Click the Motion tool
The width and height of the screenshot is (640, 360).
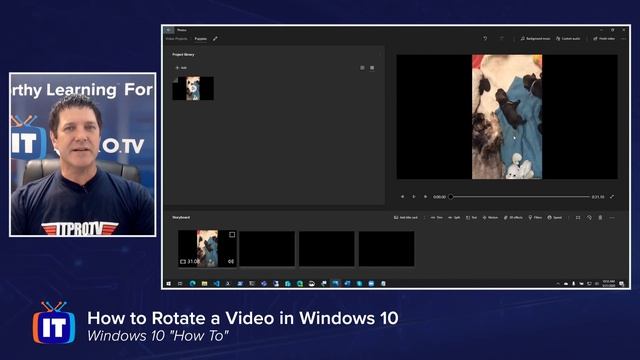pos(490,218)
